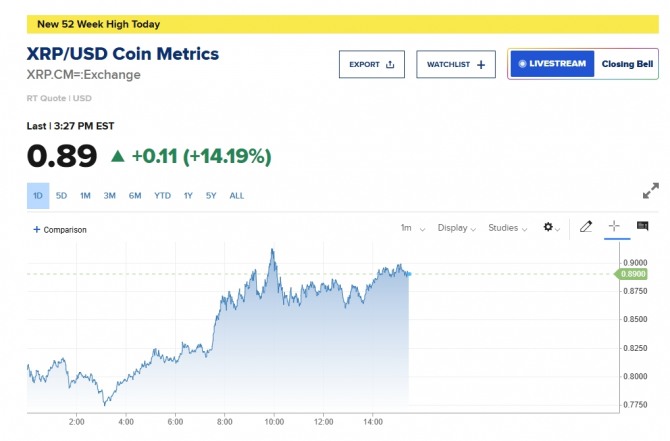The image size is (670, 441).
Task: Click the Export button
Action: [x=372, y=64]
